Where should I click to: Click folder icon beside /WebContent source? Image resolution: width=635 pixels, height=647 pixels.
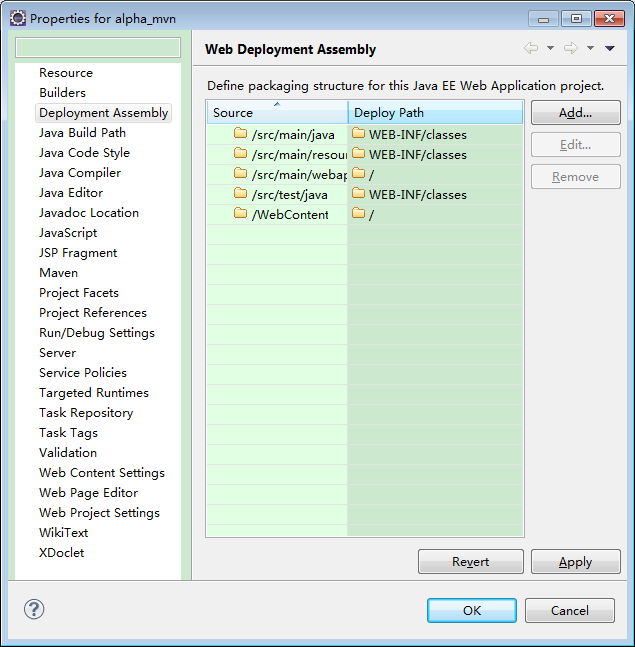[240, 214]
